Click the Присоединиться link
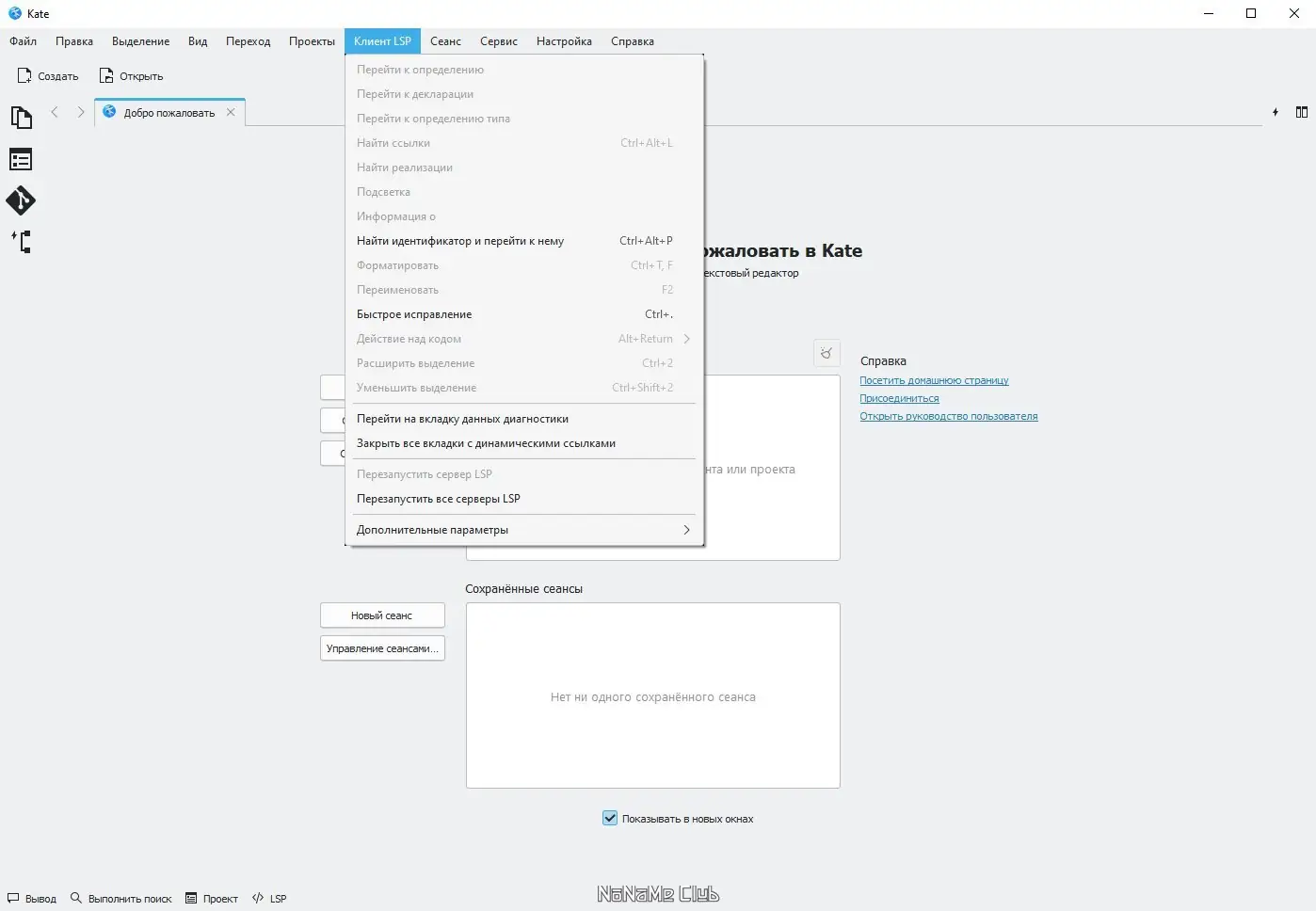 click(x=899, y=398)
